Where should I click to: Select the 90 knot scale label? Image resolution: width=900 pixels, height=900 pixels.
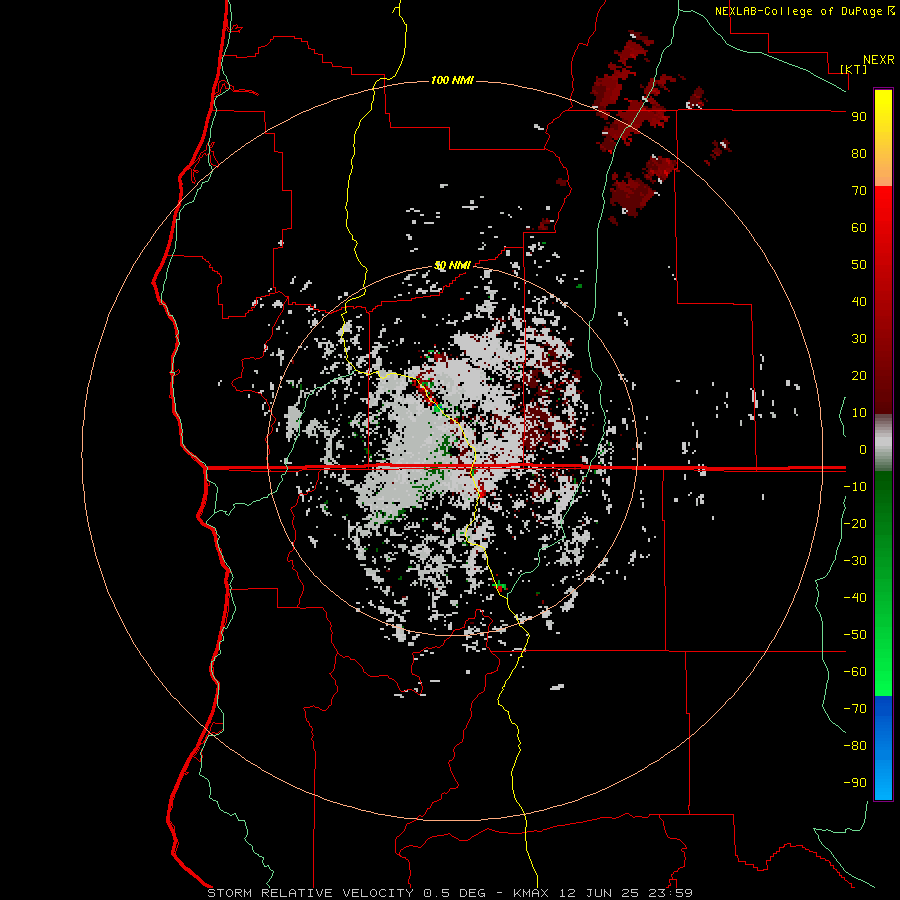[x=859, y=117]
